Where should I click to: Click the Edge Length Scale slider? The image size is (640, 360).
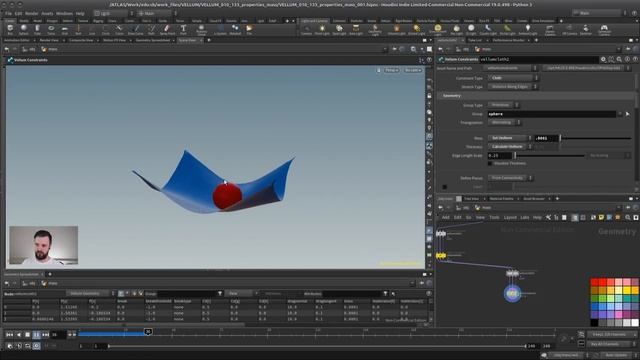coord(549,156)
